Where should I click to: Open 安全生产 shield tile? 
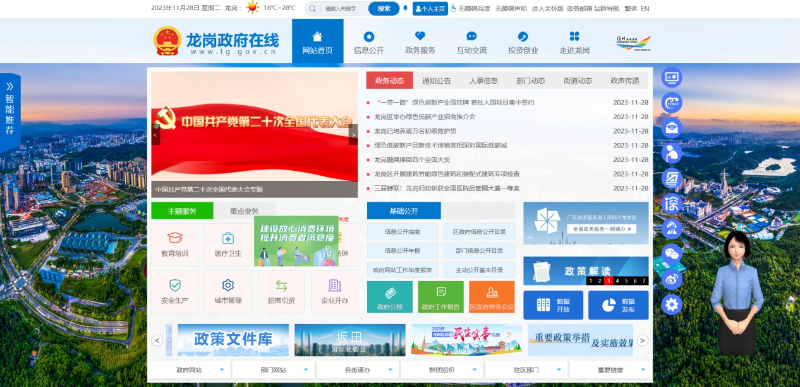[175, 292]
